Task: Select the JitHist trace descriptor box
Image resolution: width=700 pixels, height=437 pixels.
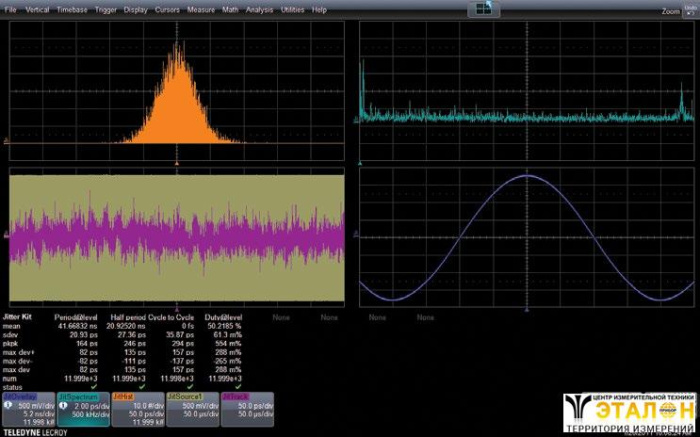Action: click(136, 409)
